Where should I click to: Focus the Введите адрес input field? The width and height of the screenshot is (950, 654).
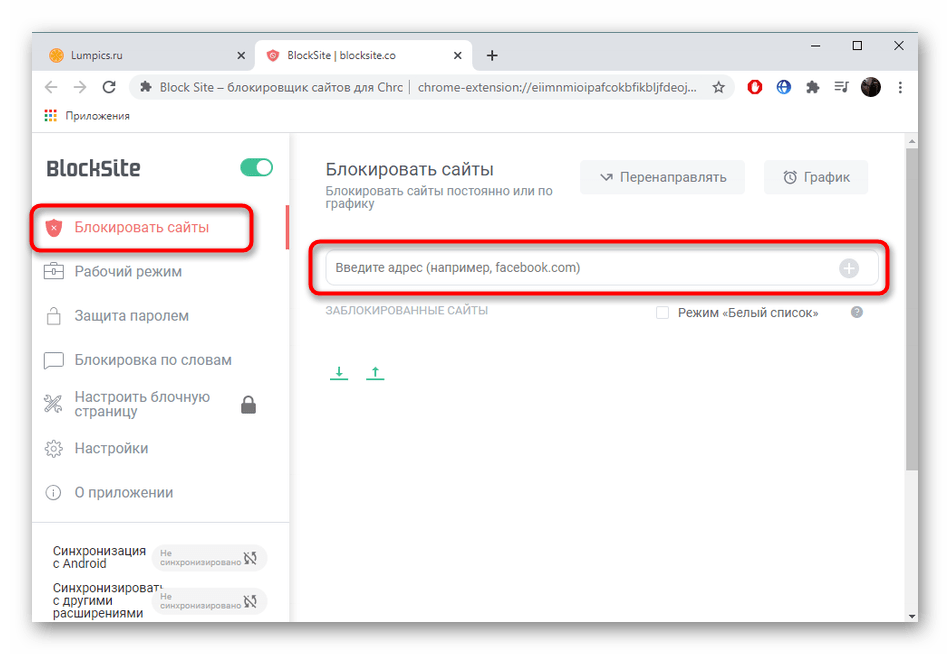[580, 268]
